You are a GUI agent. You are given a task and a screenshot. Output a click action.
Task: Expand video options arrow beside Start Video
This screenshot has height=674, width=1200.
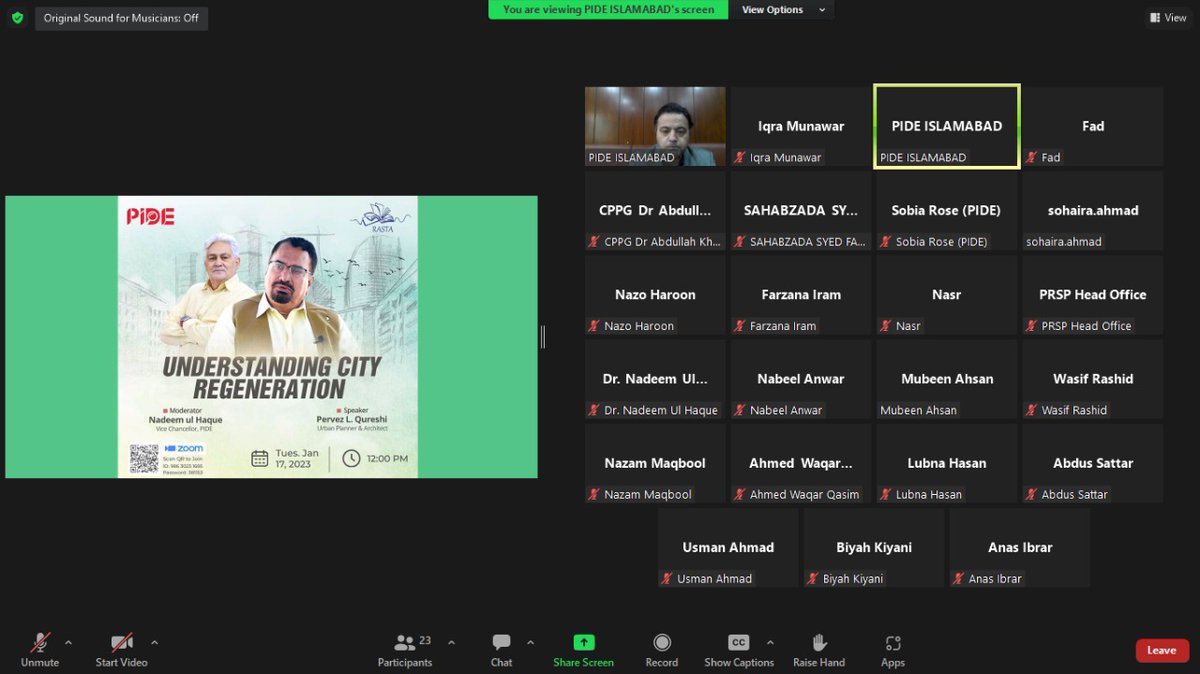point(154,642)
